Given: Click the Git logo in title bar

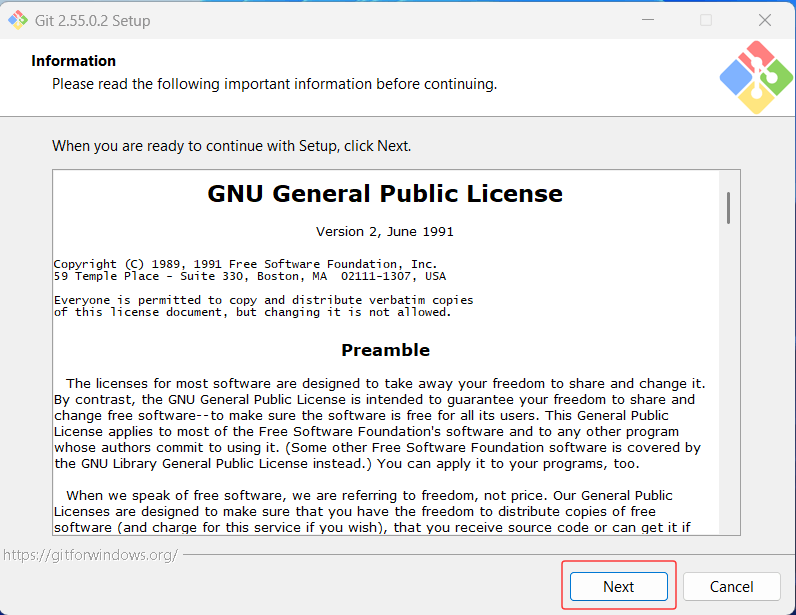Looking at the screenshot, I should coord(18,20).
